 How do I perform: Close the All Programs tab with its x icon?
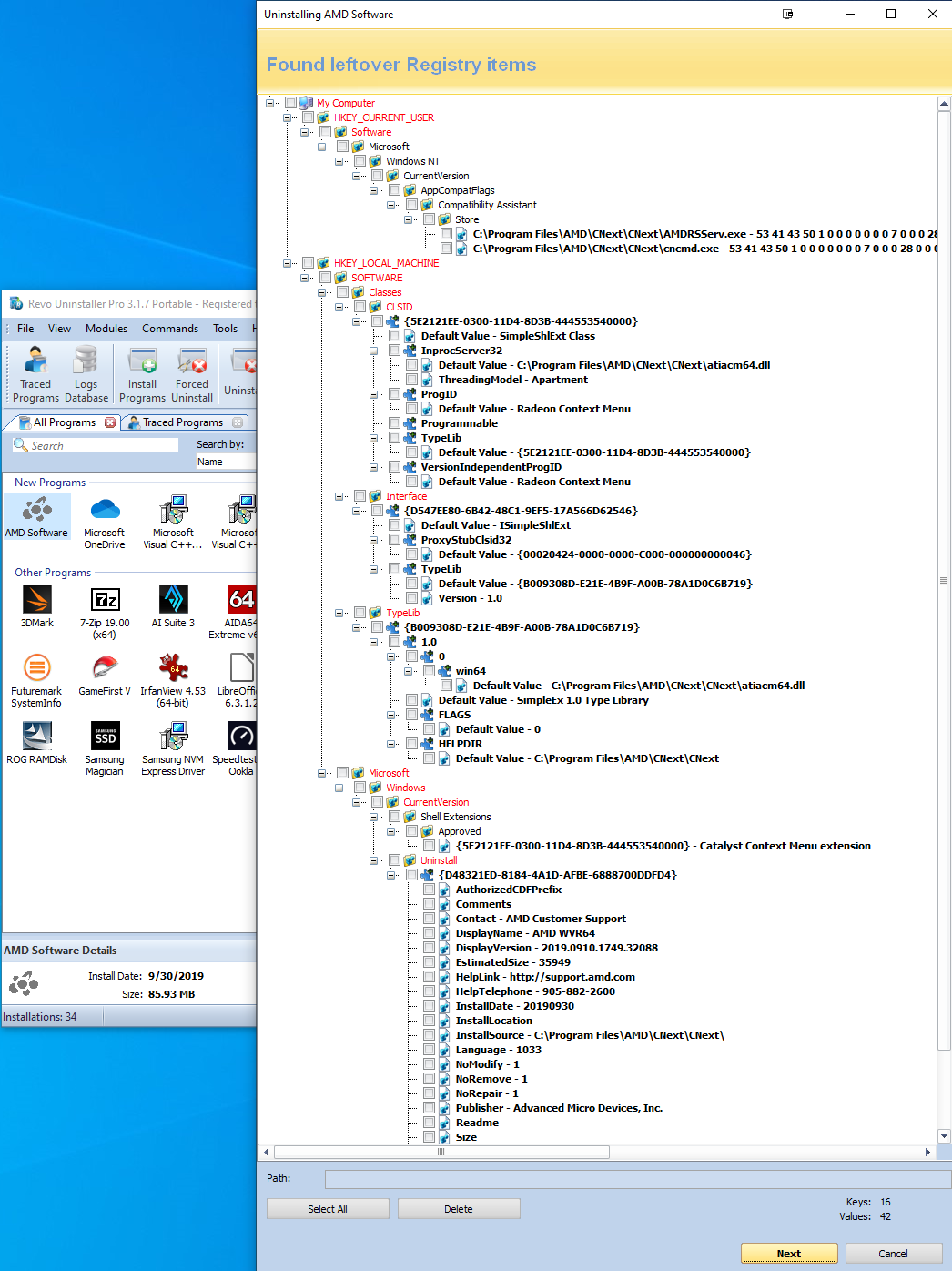pos(110,422)
